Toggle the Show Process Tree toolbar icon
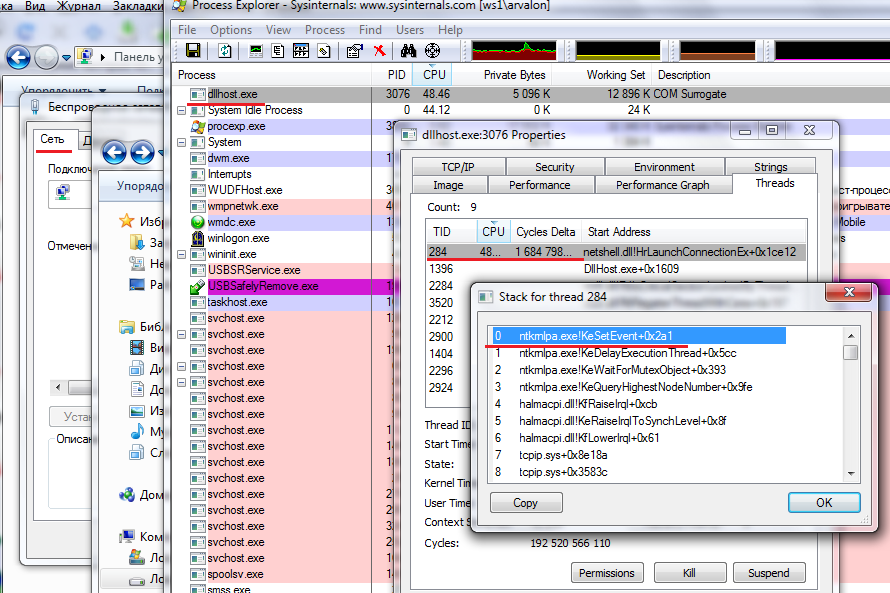Viewport: 890px width, 593px height. tap(278, 51)
